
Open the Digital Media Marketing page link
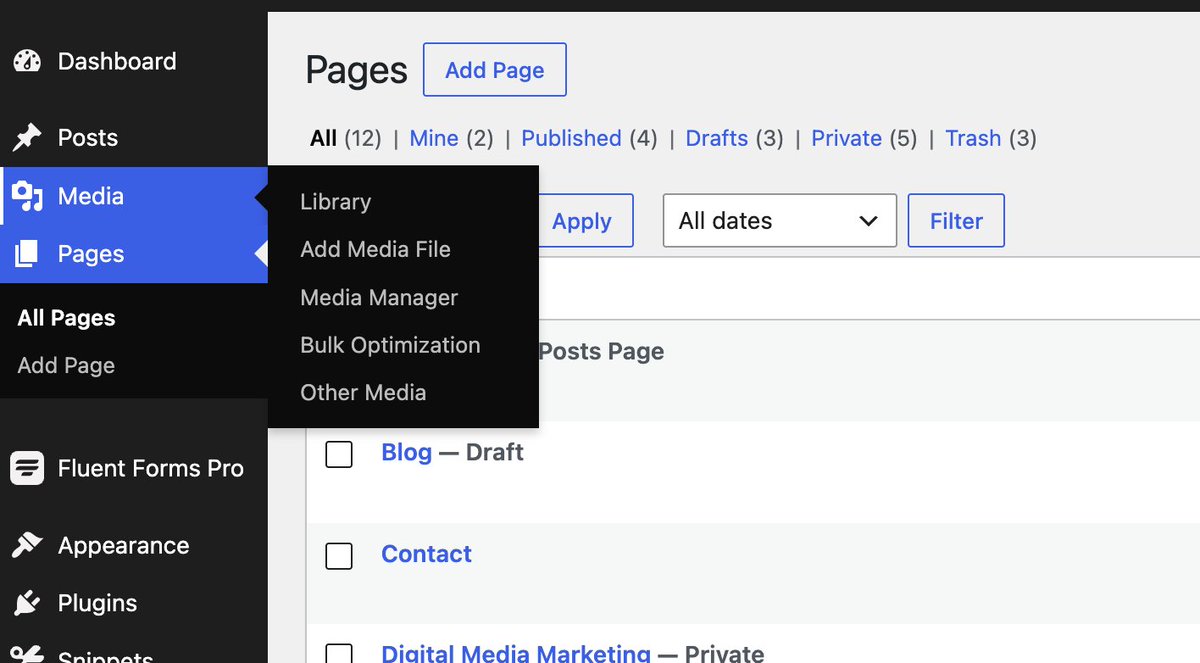point(516,653)
